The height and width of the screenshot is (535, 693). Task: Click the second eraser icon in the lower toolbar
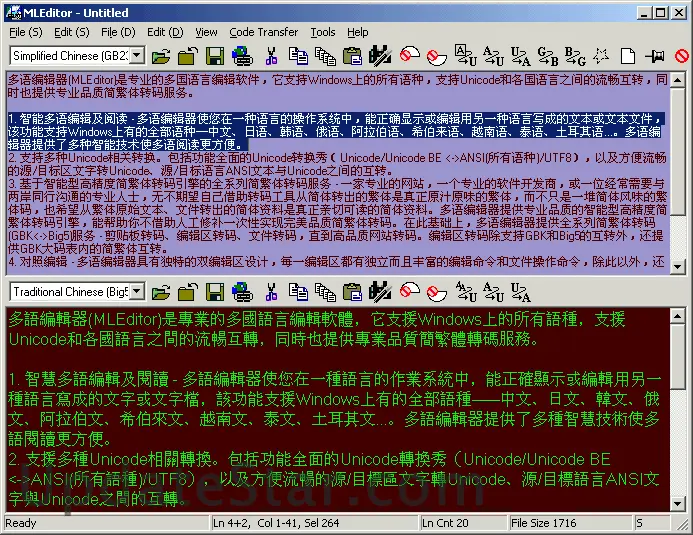coord(436,292)
